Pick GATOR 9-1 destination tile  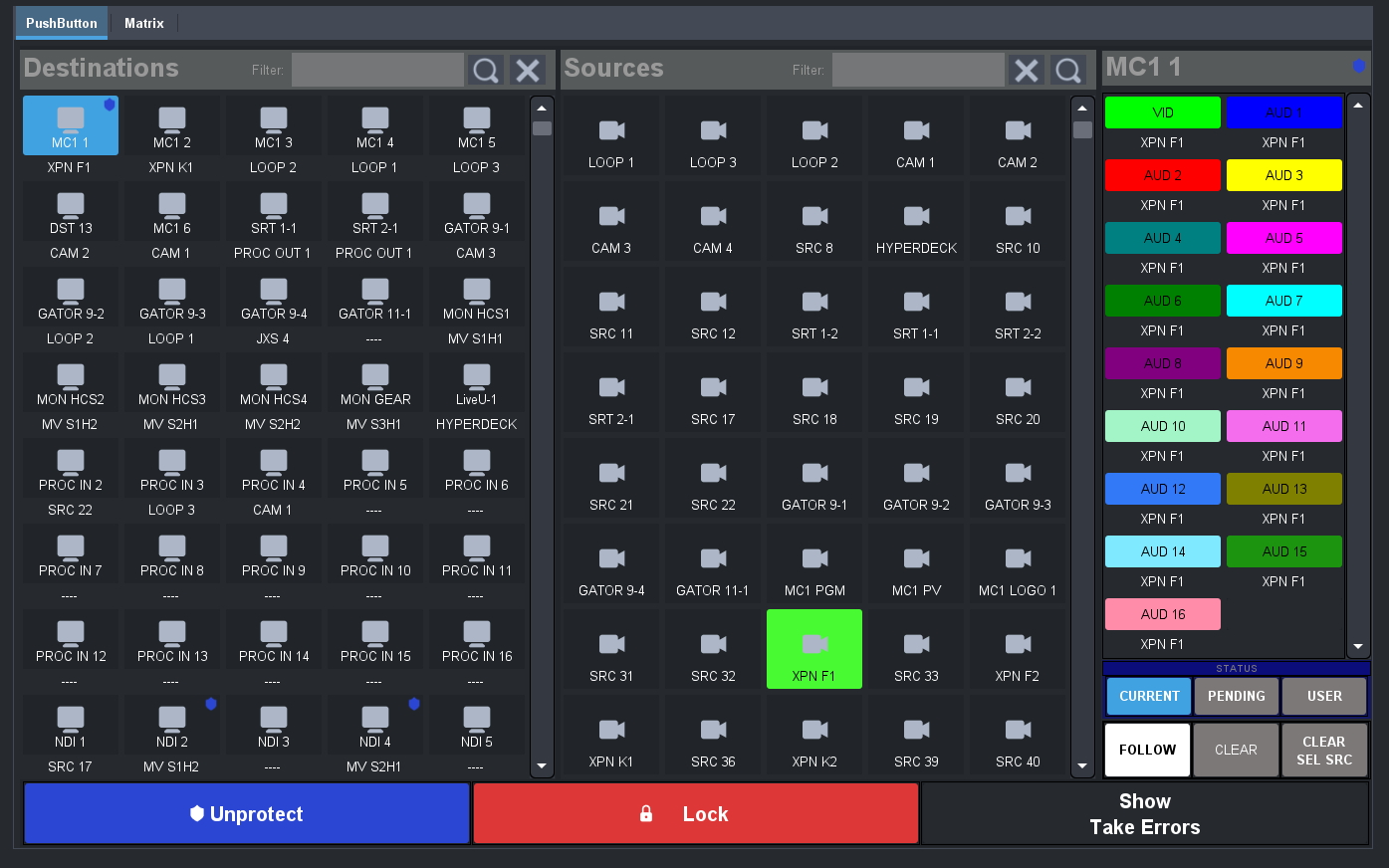[x=477, y=211]
